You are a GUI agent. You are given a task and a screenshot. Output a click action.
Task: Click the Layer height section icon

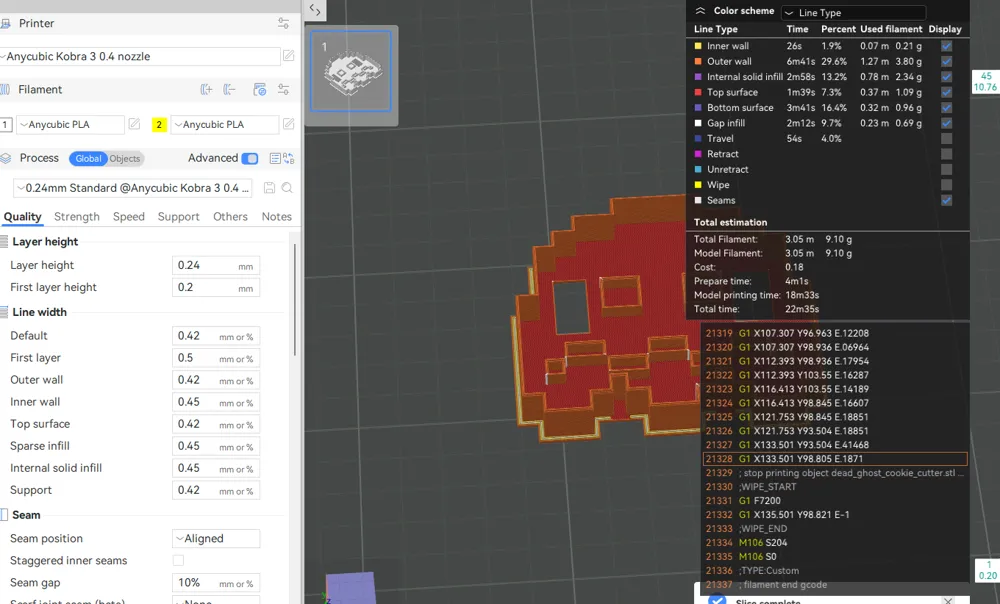(4, 242)
